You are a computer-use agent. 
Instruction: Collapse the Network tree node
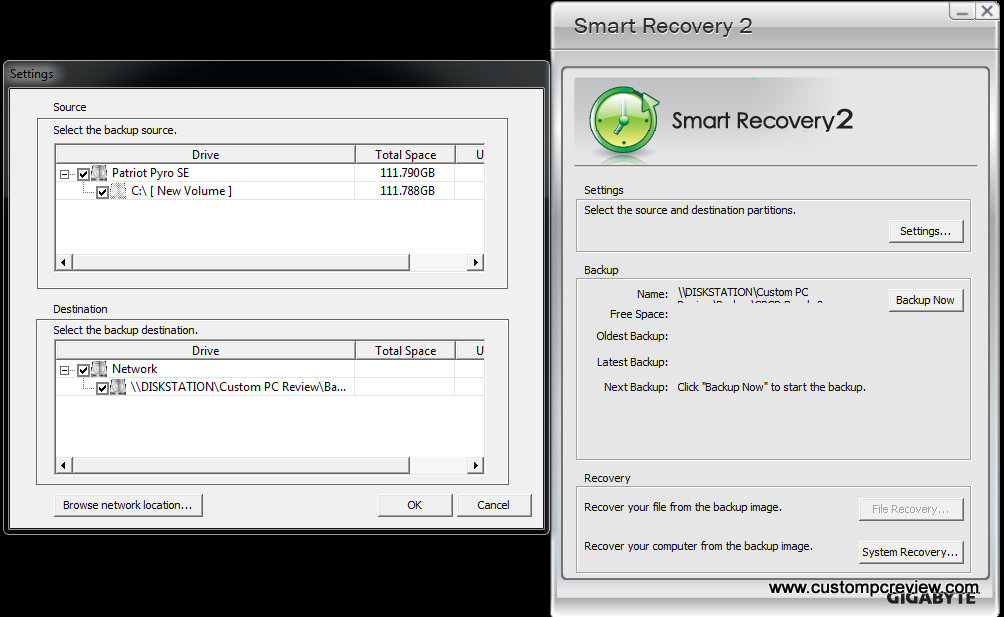point(65,370)
